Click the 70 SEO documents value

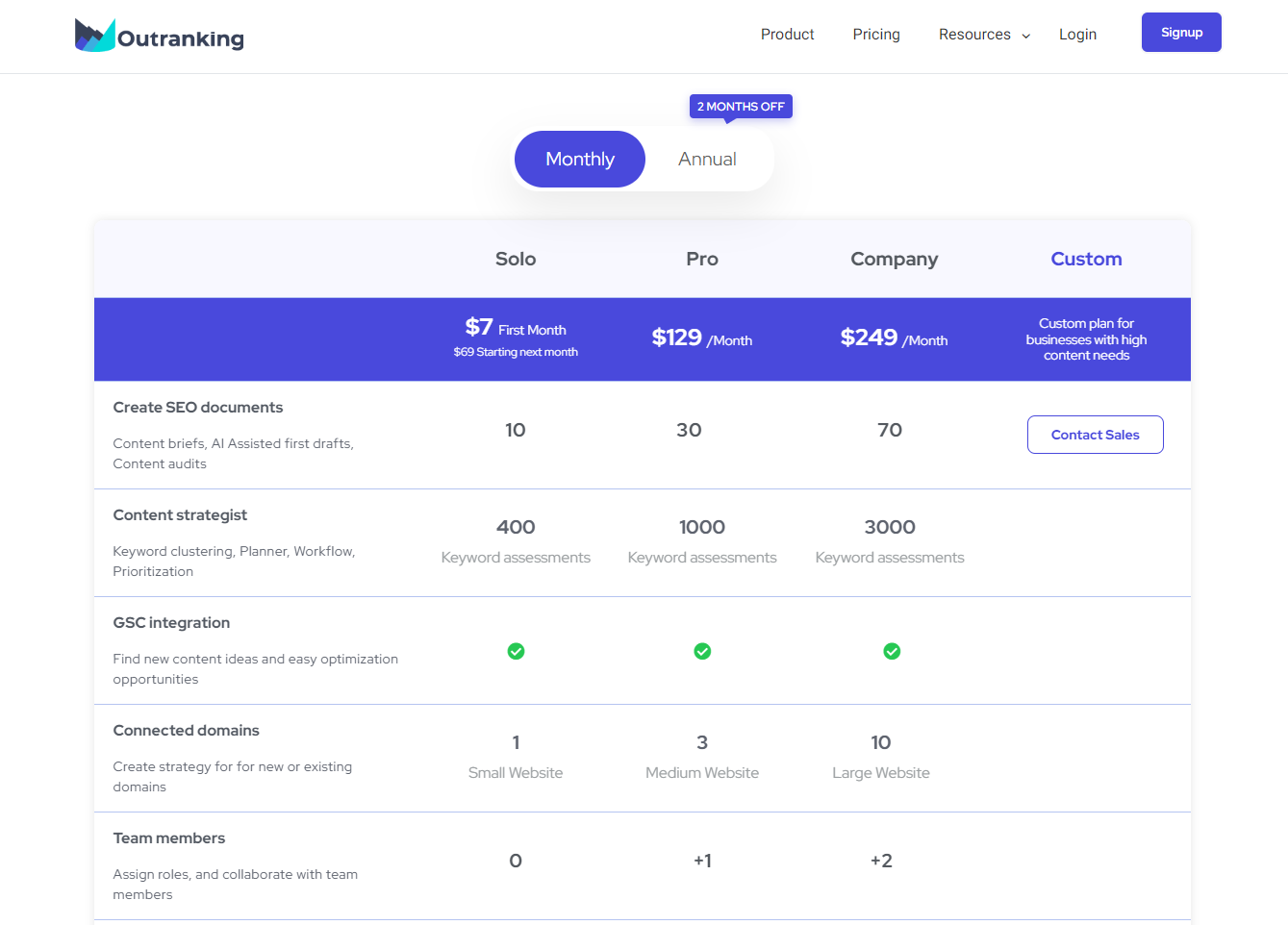pyautogui.click(x=890, y=430)
